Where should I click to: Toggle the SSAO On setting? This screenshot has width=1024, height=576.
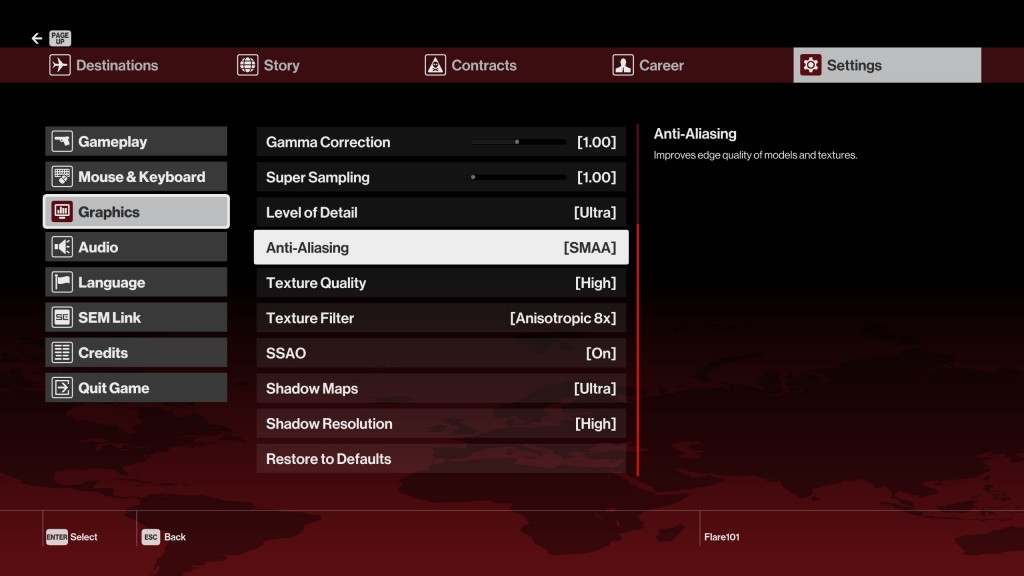coord(441,353)
